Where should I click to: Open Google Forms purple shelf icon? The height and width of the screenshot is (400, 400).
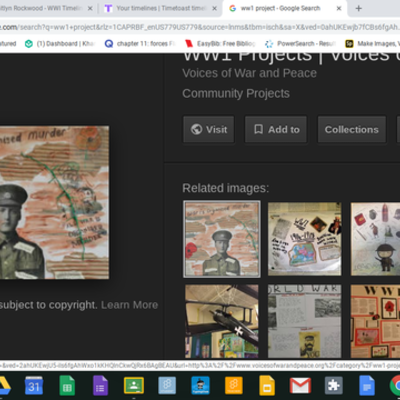pyautogui.click(x=100, y=386)
